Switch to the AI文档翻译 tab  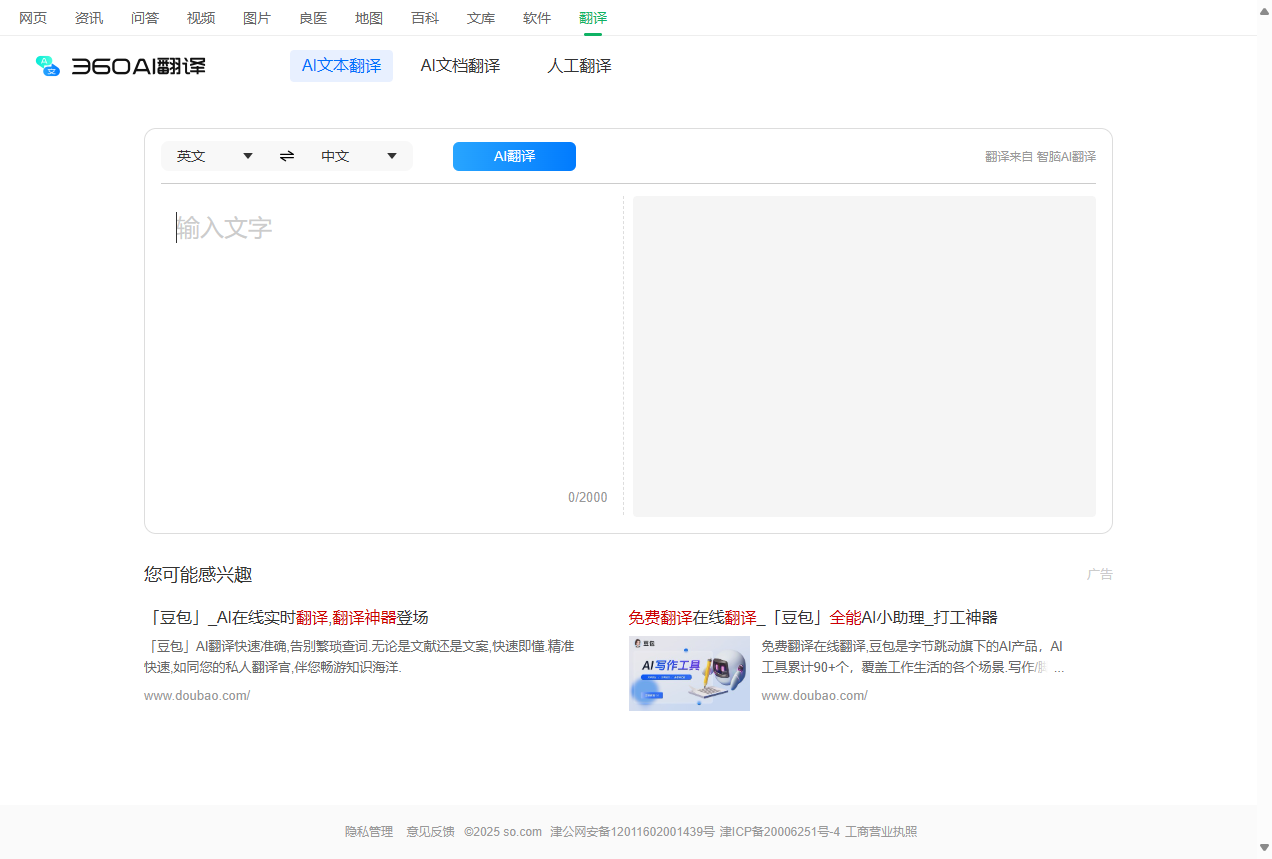pyautogui.click(x=460, y=65)
